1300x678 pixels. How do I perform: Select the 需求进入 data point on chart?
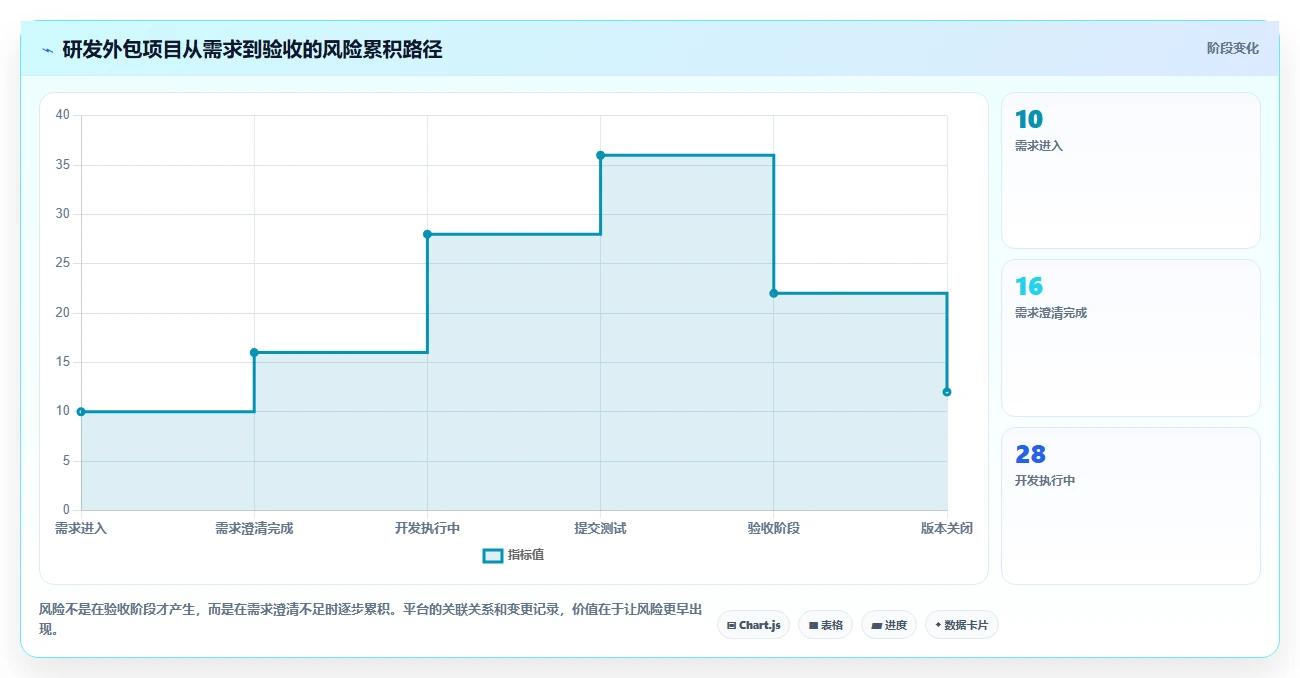point(81,411)
